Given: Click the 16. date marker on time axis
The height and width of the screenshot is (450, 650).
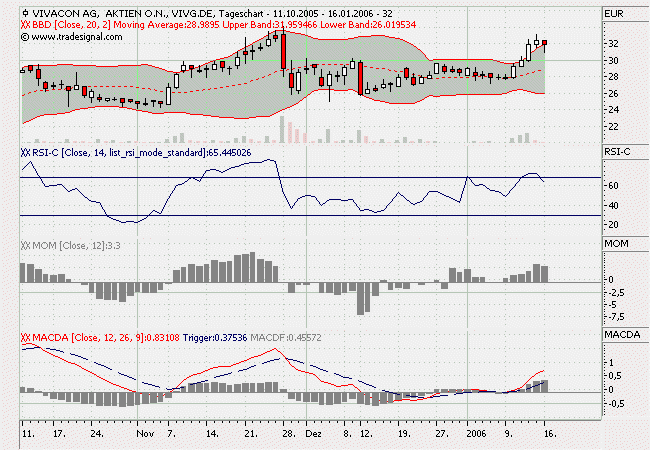Looking at the screenshot, I should [549, 434].
